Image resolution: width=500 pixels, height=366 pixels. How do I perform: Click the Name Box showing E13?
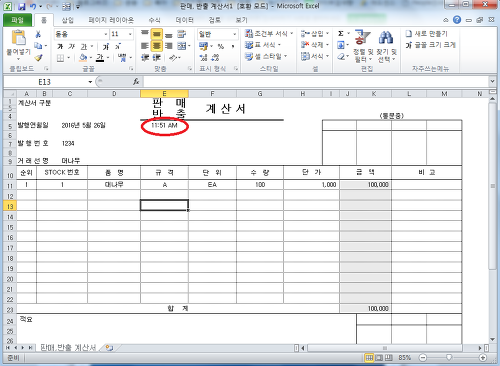click(x=48, y=82)
